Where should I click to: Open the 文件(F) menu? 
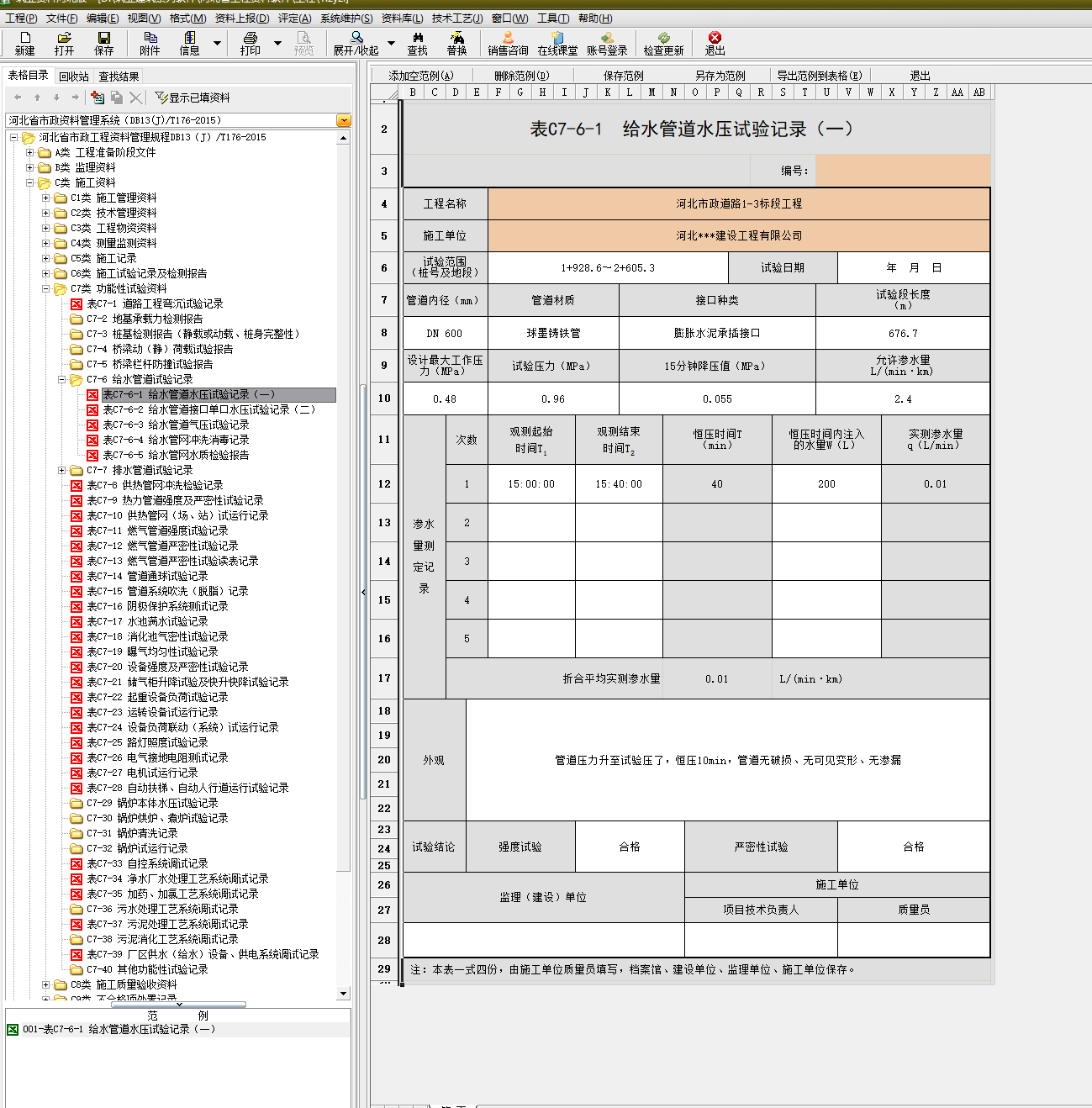pyautogui.click(x=61, y=18)
